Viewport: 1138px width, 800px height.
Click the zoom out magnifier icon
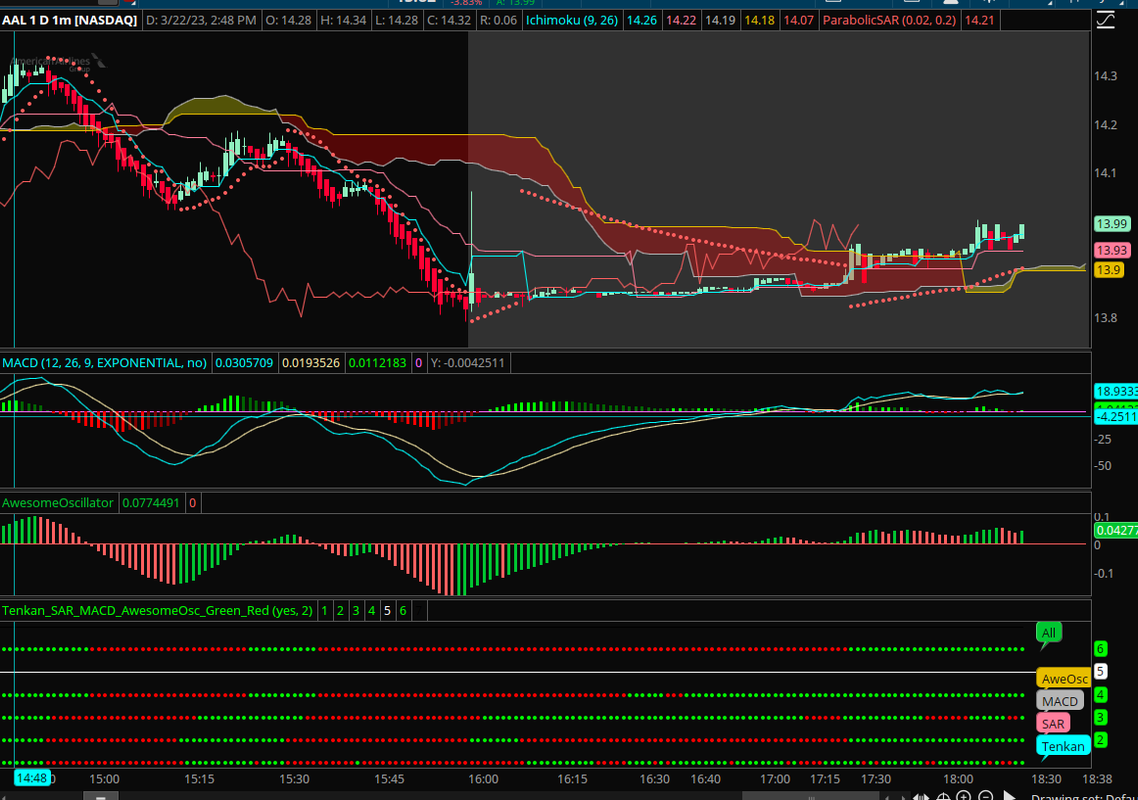pyautogui.click(x=986, y=796)
